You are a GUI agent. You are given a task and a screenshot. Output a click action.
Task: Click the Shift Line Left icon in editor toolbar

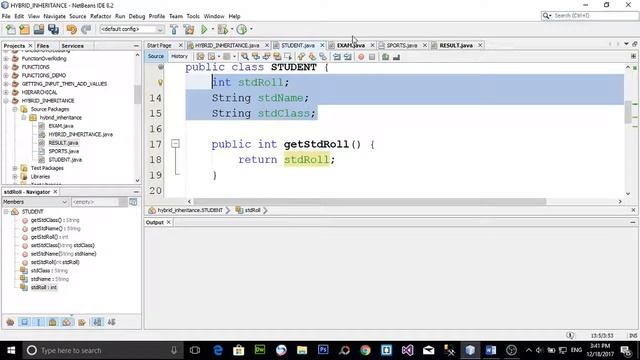click(x=337, y=57)
